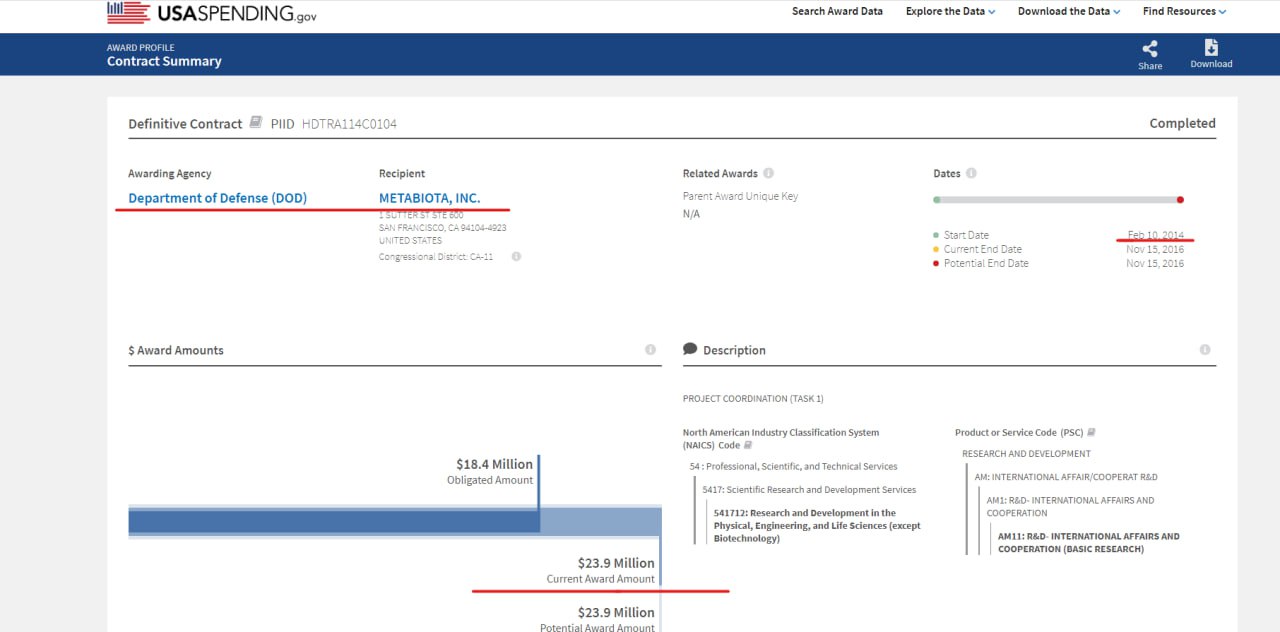Click info icon next to Dates
Screen dimensions: 1280x632
[971, 173]
